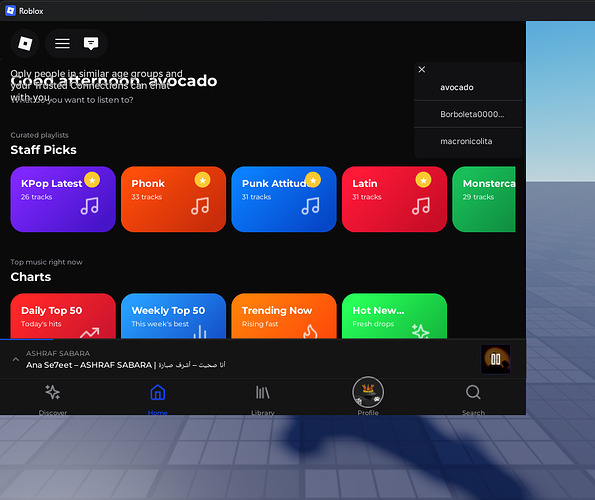This screenshot has height=500, width=595.
Task: Open the Monsterca playlist with 29 tracks
Action: coord(484,199)
